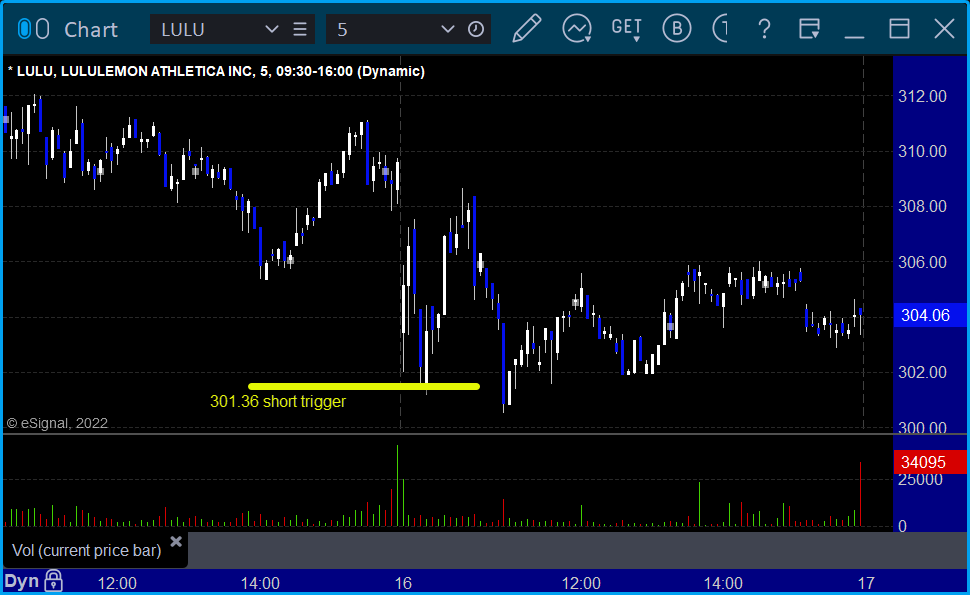Image resolution: width=970 pixels, height=595 pixels.
Task: Select the LULU symbol input field
Action: (x=208, y=29)
